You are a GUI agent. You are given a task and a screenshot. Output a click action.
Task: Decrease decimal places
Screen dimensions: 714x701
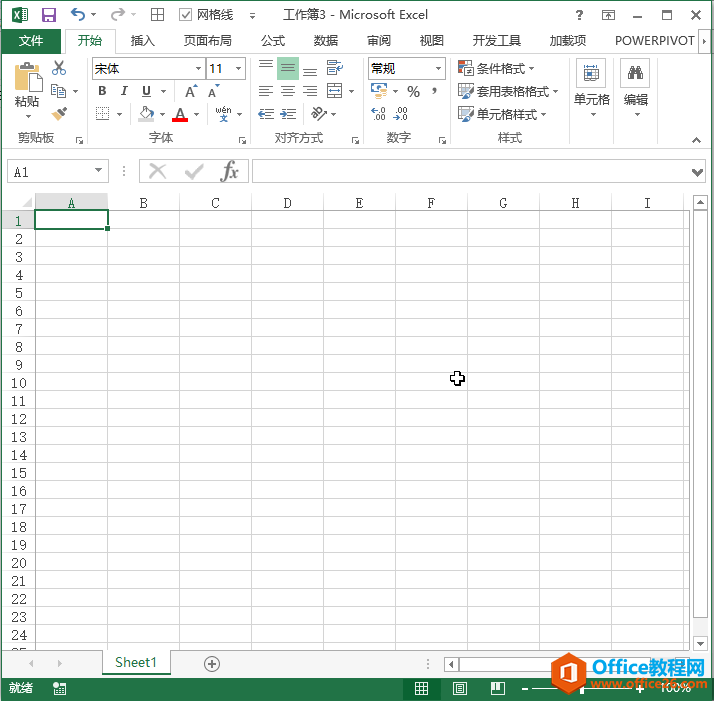click(x=400, y=113)
